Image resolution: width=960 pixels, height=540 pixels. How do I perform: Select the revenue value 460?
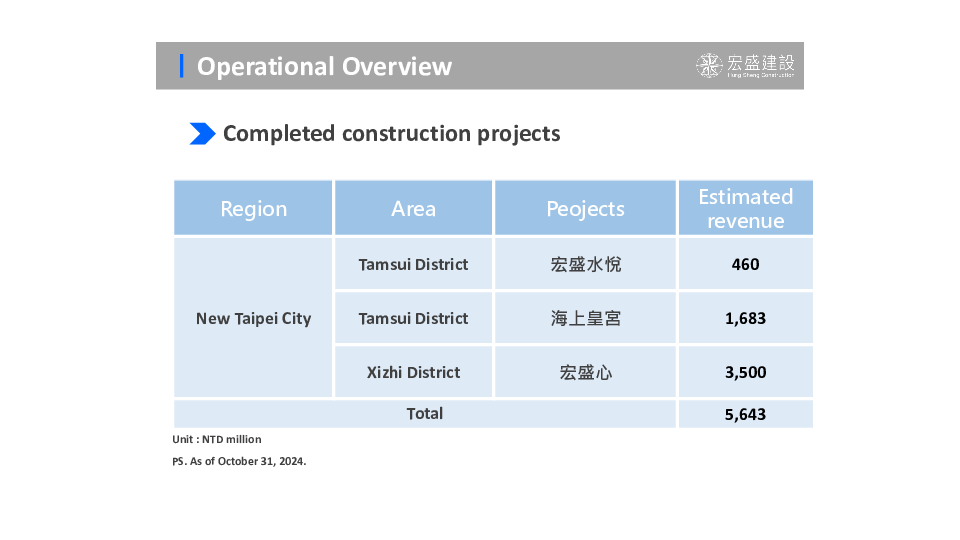pos(745,264)
